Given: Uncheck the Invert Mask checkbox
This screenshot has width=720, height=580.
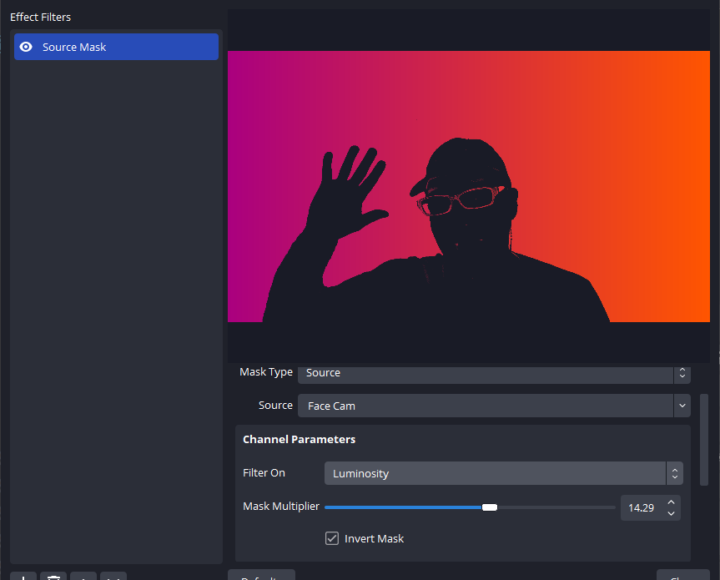Looking at the screenshot, I should pyautogui.click(x=332, y=539).
